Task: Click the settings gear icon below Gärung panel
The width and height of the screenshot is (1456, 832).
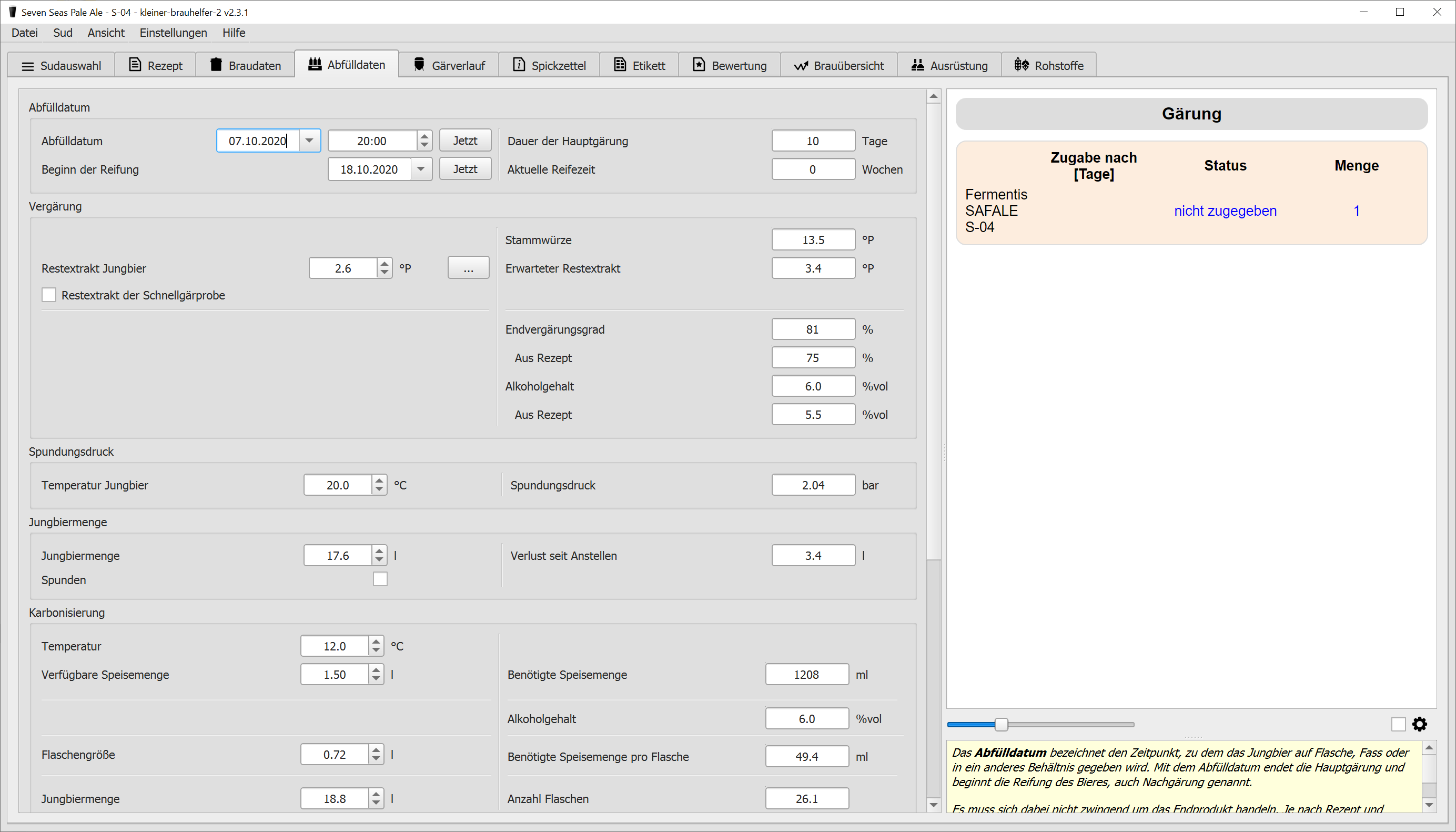Action: point(1420,725)
